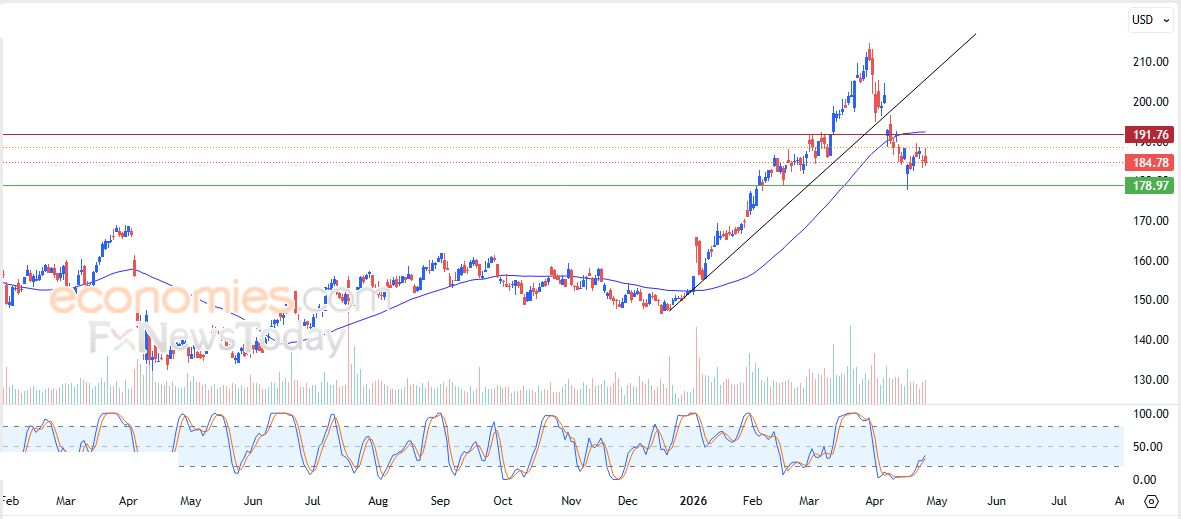Click the green 178.97 price label
1181x519 pixels.
click(x=1150, y=185)
